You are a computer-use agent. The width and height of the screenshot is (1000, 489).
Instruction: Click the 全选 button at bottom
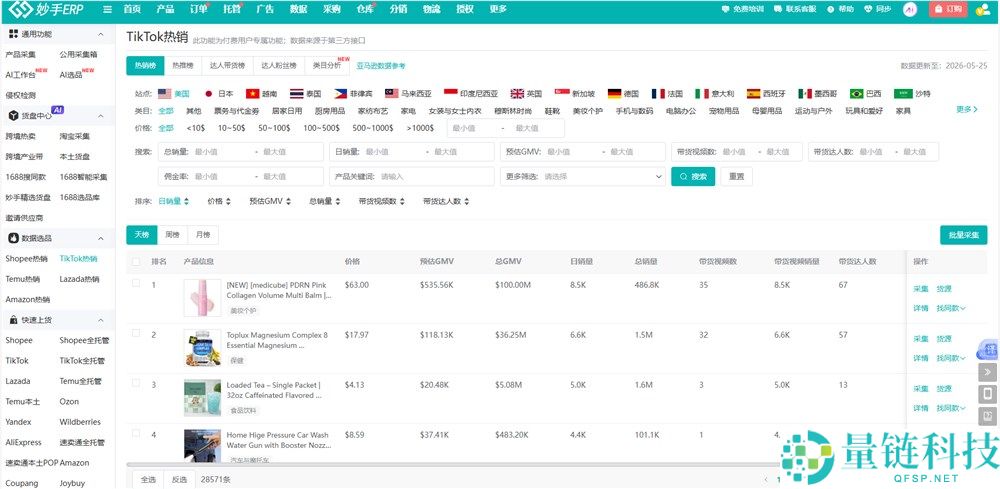click(148, 479)
